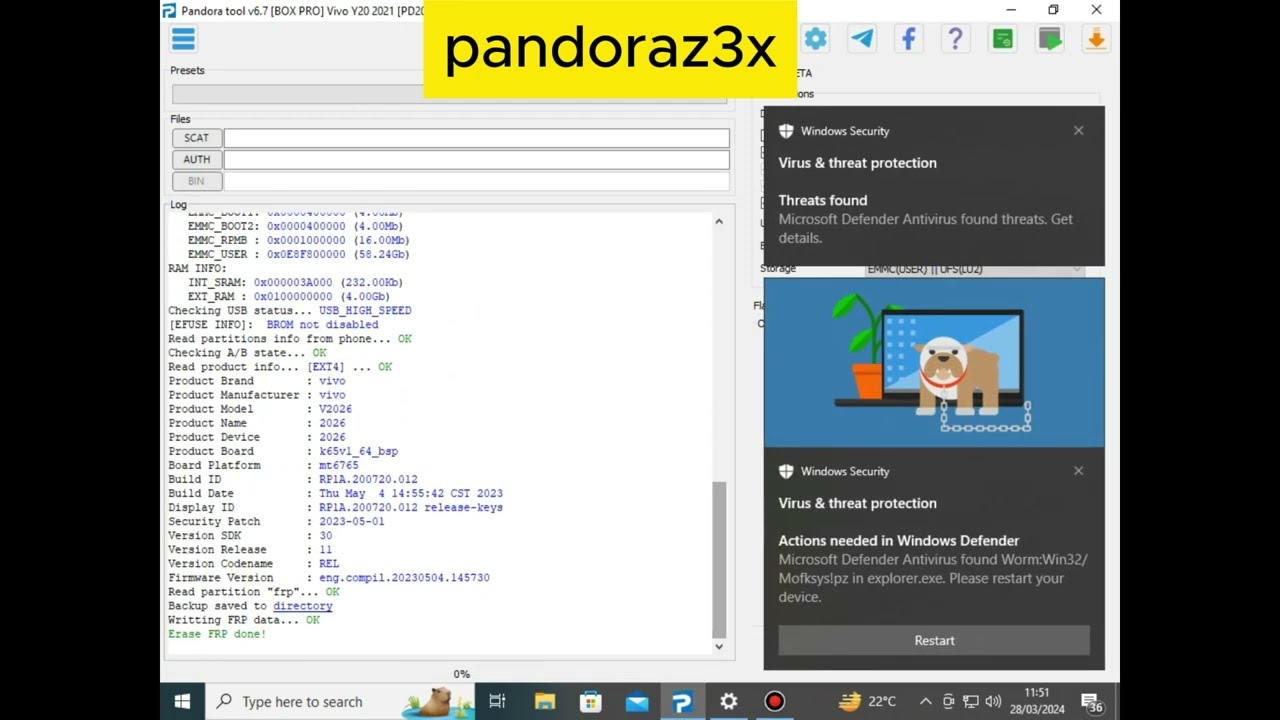The width and height of the screenshot is (1280, 720).
Task: Open the clock showing 11:51
Action: 1037,701
